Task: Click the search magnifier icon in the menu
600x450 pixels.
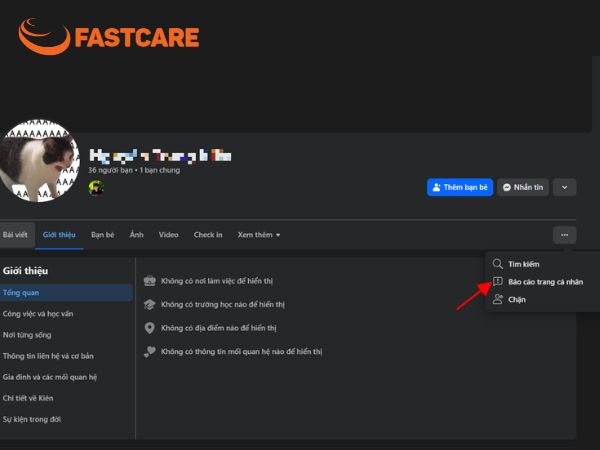Action: [x=497, y=264]
